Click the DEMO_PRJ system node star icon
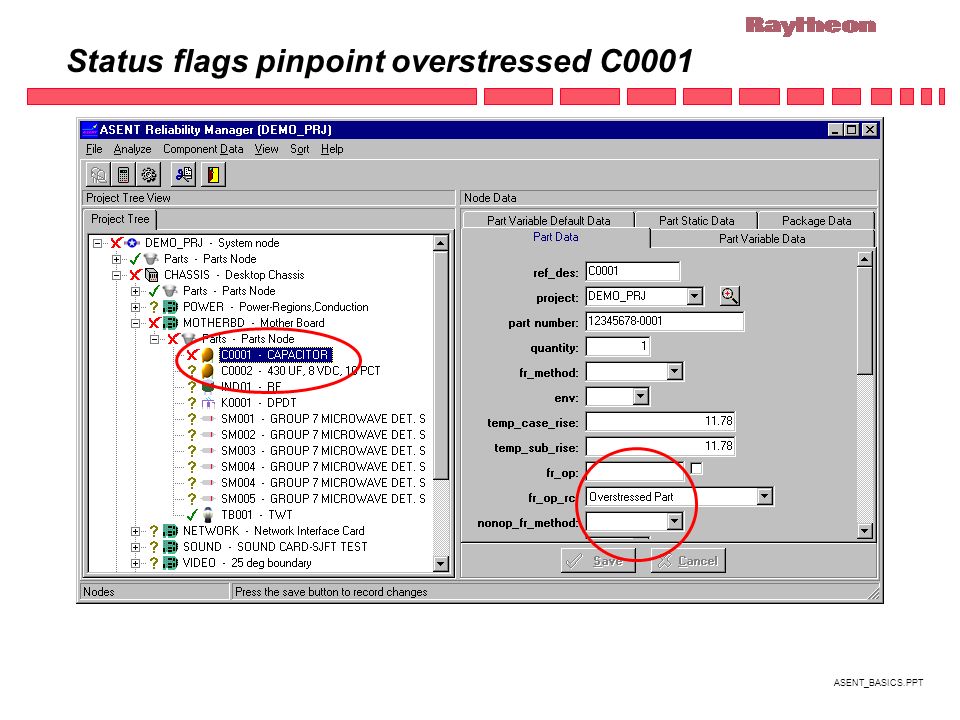The height and width of the screenshot is (720, 960). pos(133,243)
